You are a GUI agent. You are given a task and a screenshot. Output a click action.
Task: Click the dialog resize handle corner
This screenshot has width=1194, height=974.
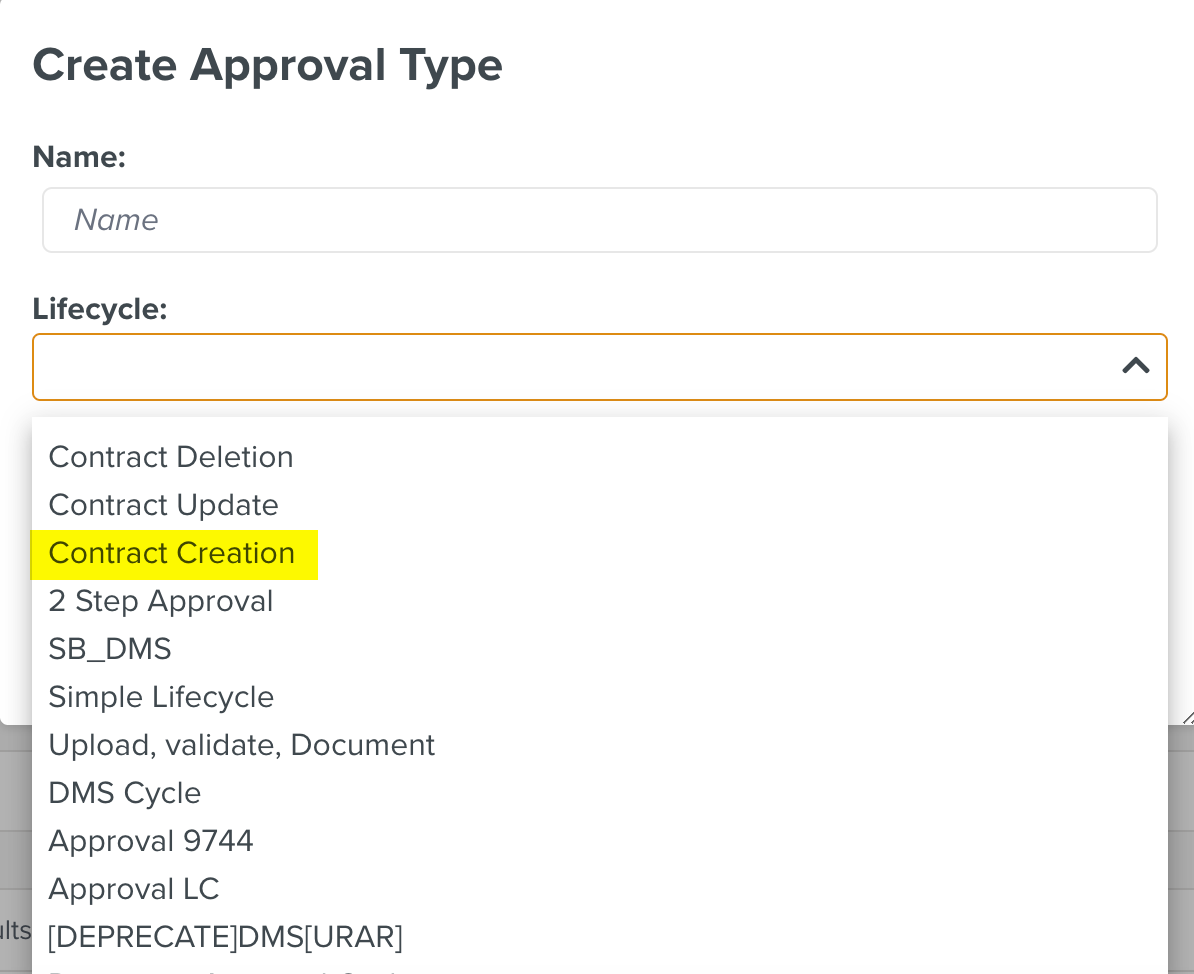point(1187,716)
